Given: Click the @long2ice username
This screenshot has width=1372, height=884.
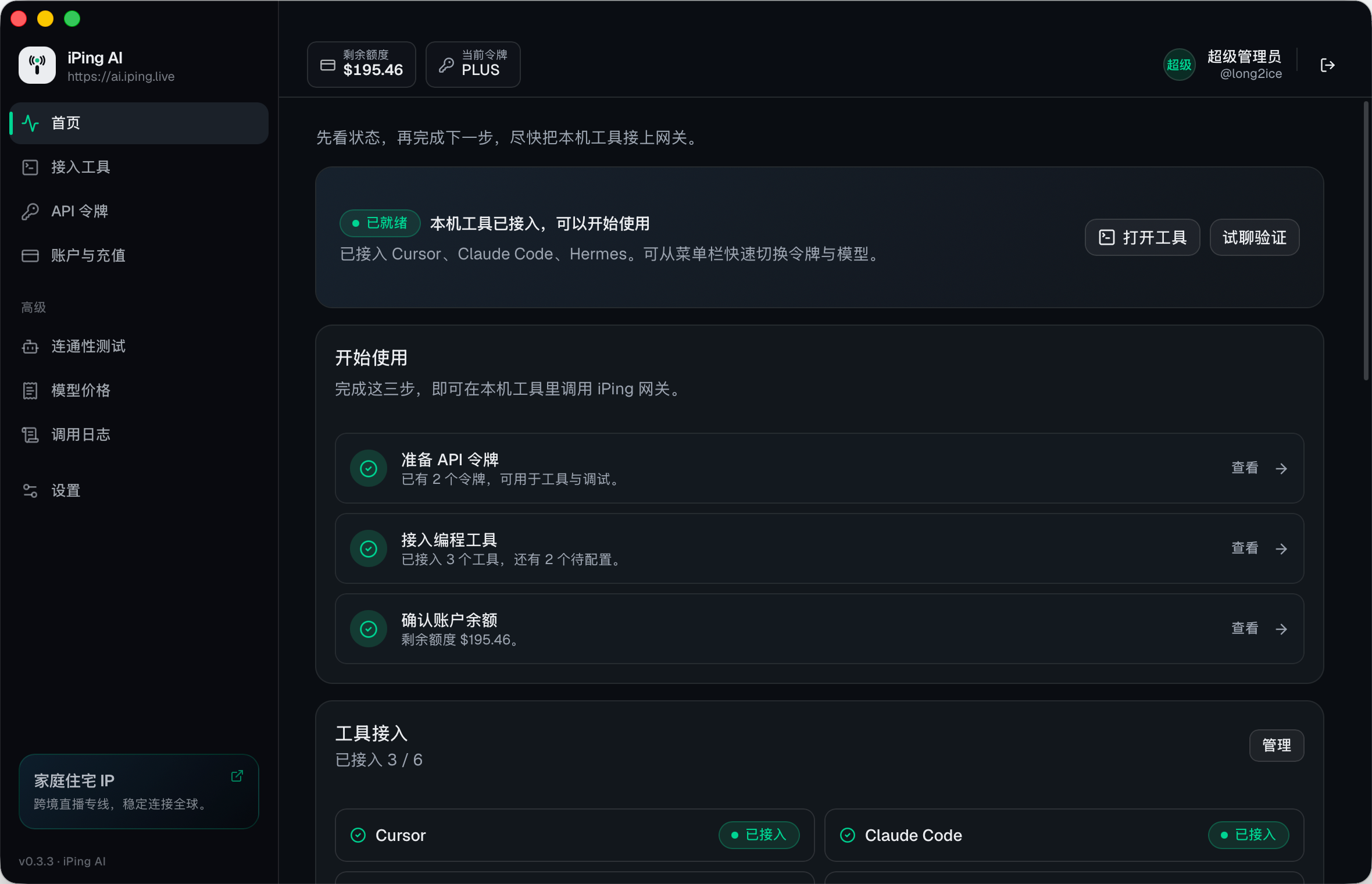Looking at the screenshot, I should [x=1251, y=74].
